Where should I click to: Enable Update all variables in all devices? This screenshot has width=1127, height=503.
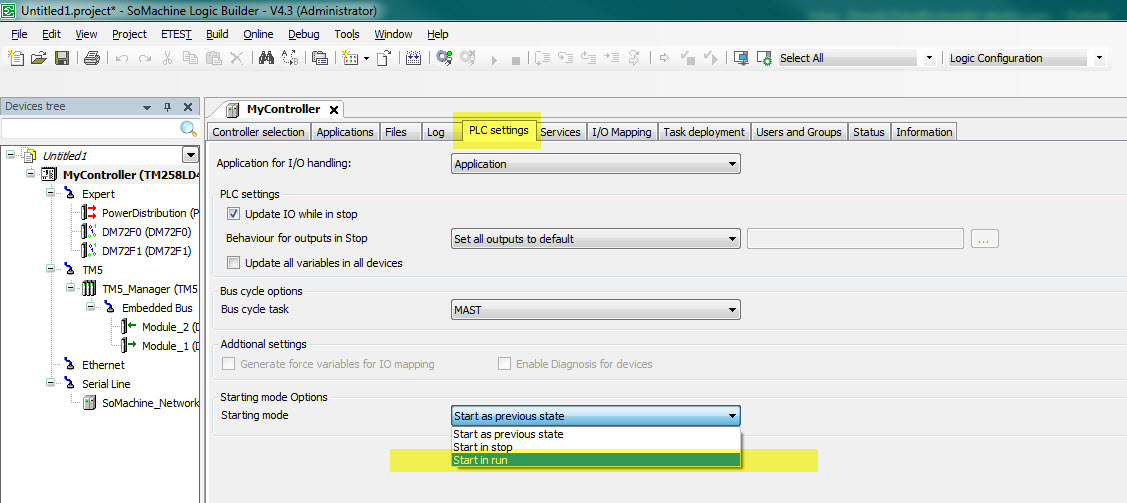[x=233, y=262]
